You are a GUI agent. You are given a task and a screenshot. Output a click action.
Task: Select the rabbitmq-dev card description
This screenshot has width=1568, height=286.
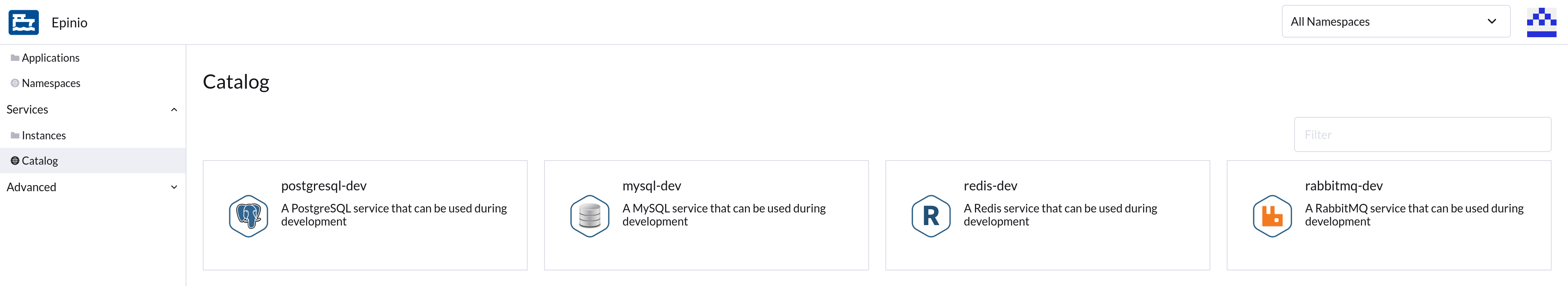point(1413,215)
